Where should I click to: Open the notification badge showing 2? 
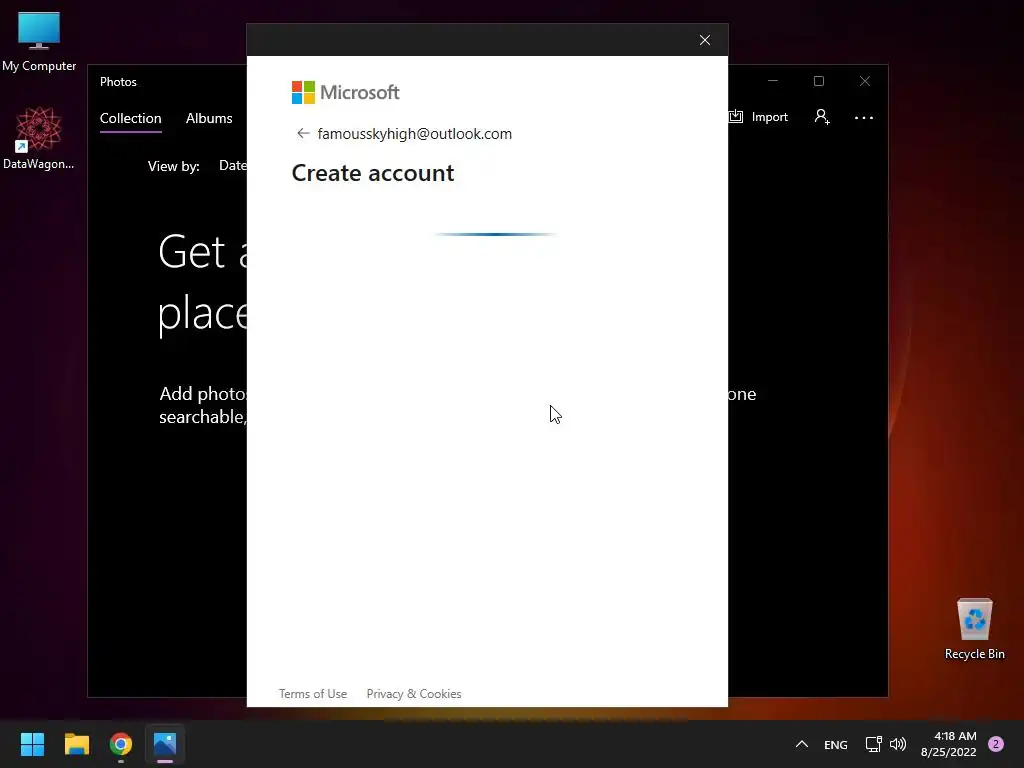point(996,744)
